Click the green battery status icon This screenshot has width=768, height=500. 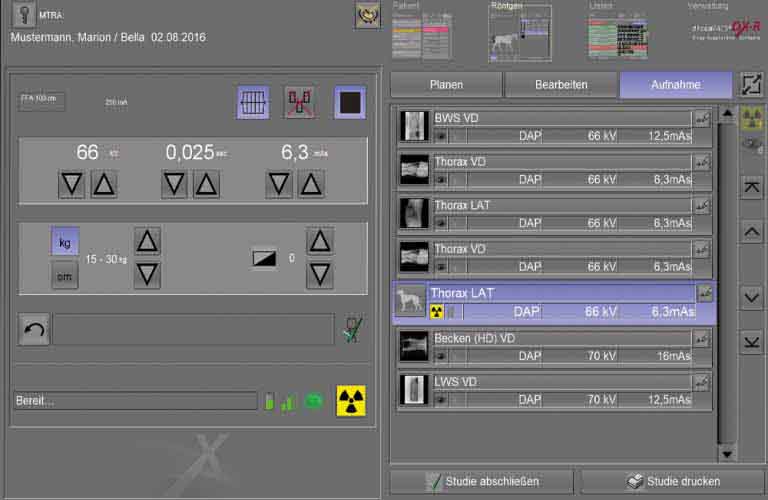pyautogui.click(x=269, y=402)
